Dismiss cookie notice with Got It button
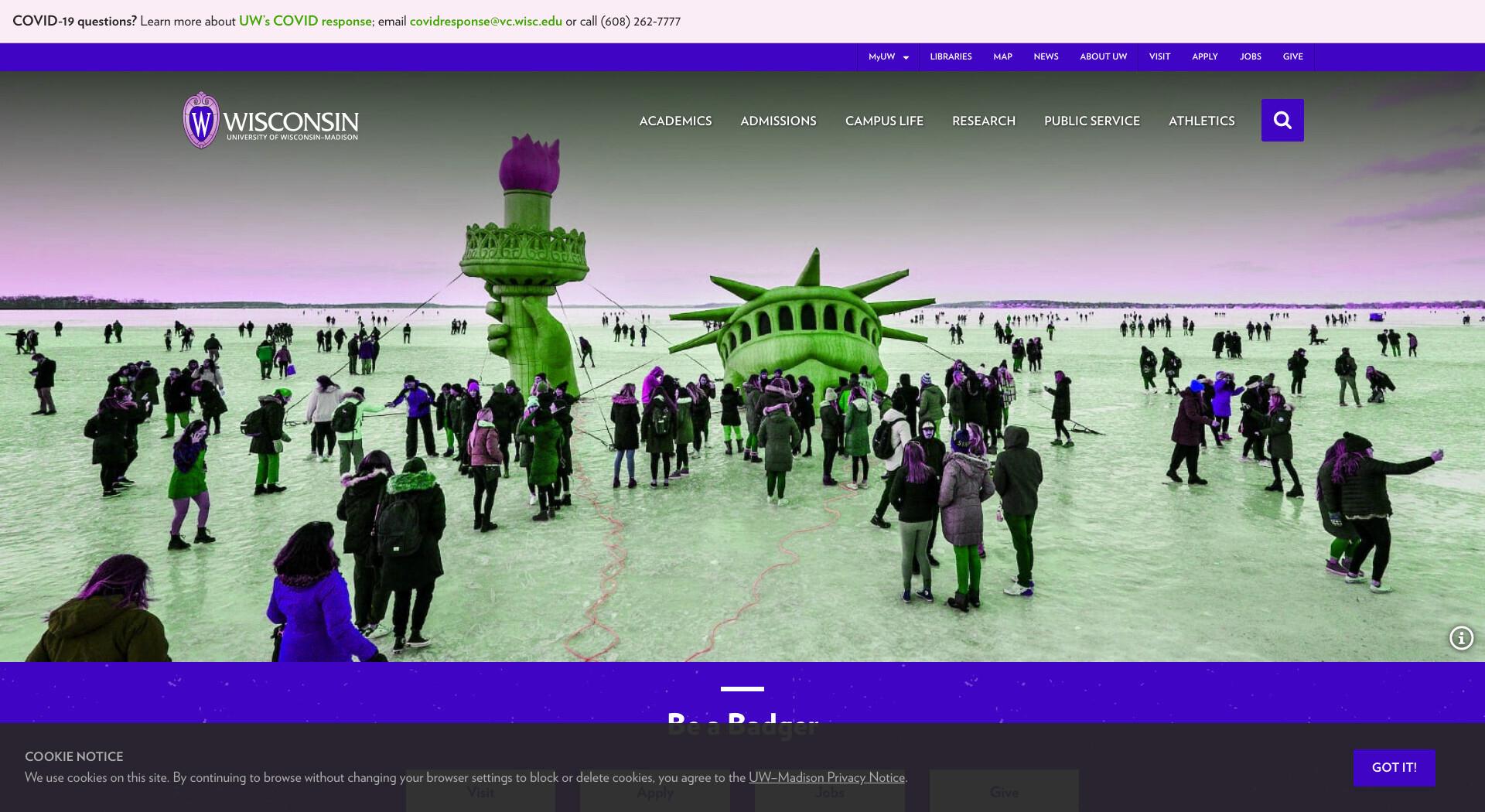 click(1394, 767)
